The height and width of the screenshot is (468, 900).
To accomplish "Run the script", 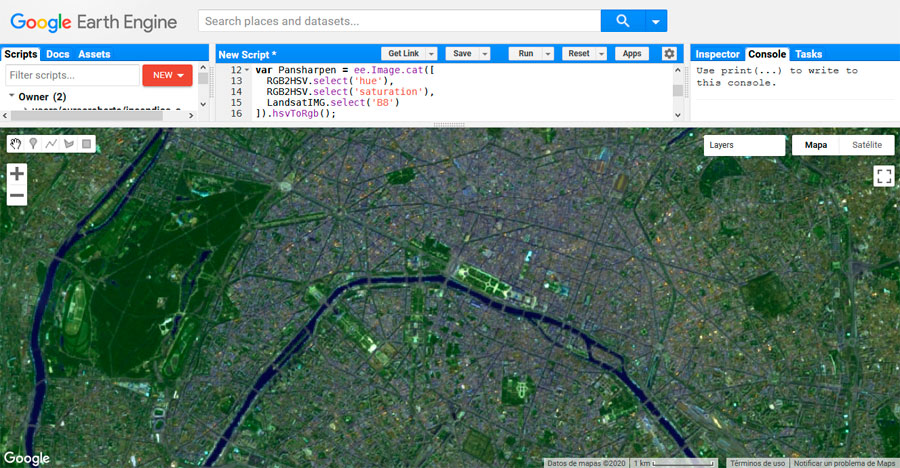I will click(x=526, y=53).
